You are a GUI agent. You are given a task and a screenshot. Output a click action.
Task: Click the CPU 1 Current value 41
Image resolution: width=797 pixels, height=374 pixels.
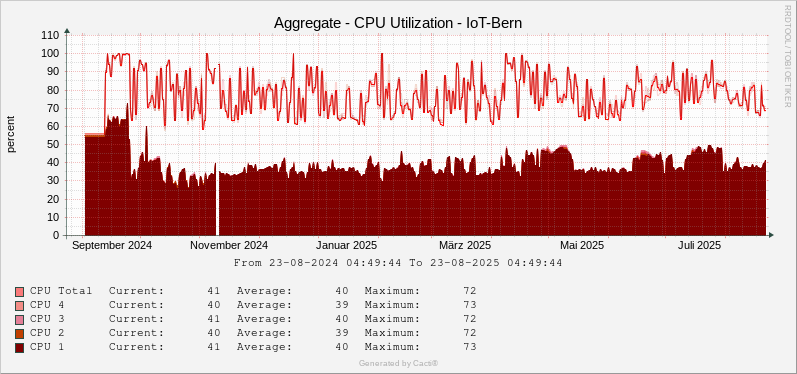point(213,347)
